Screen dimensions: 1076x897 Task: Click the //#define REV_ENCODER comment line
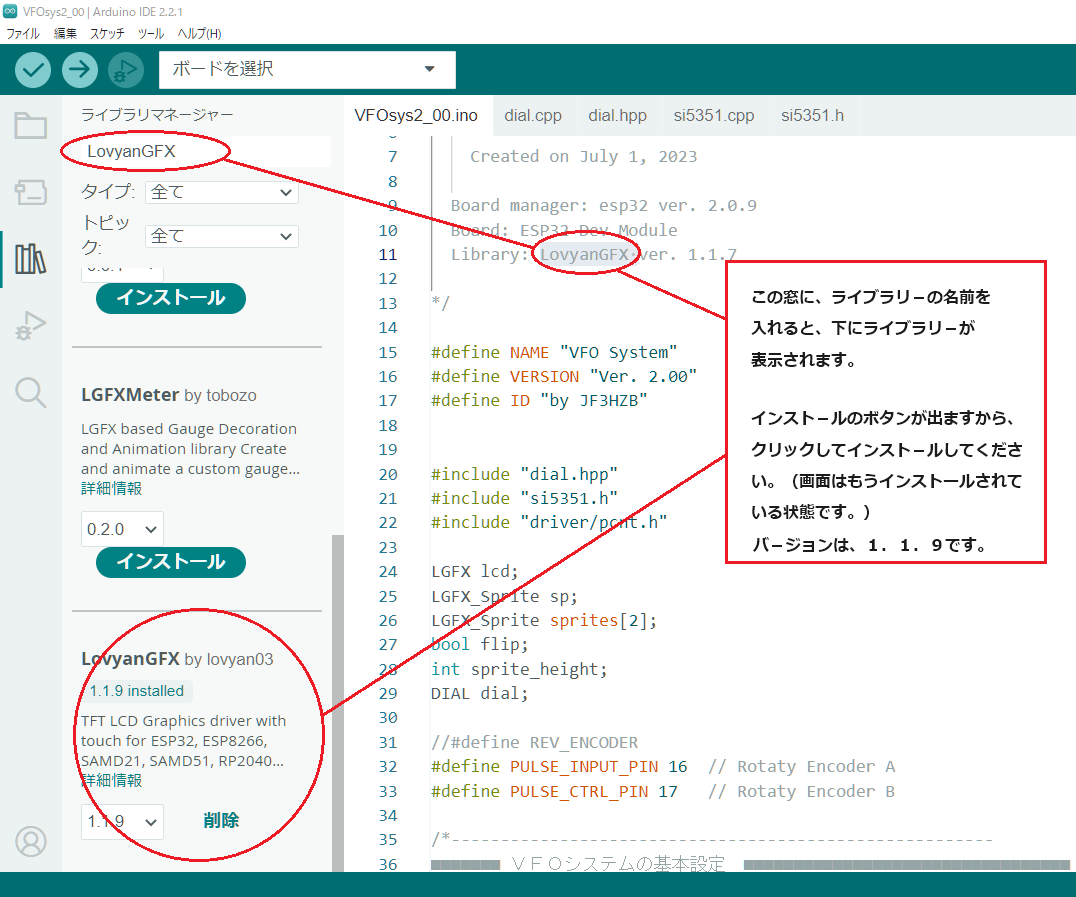click(534, 743)
